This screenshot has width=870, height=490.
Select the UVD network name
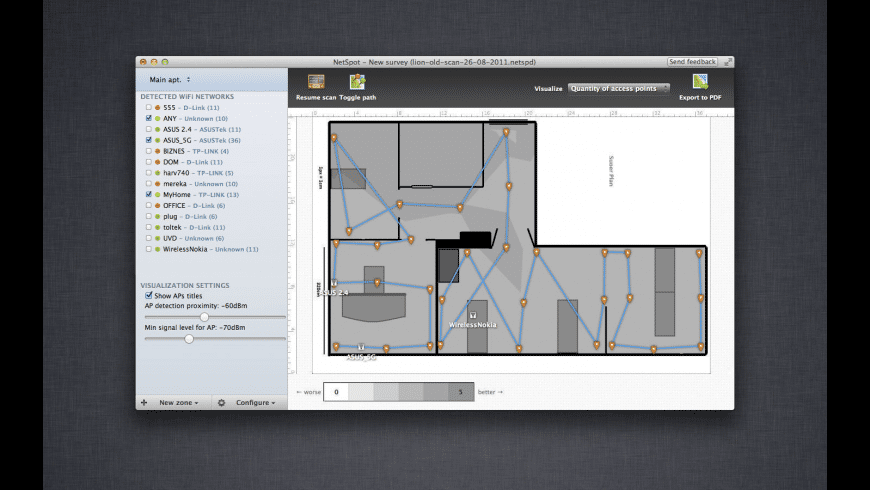[x=170, y=238]
